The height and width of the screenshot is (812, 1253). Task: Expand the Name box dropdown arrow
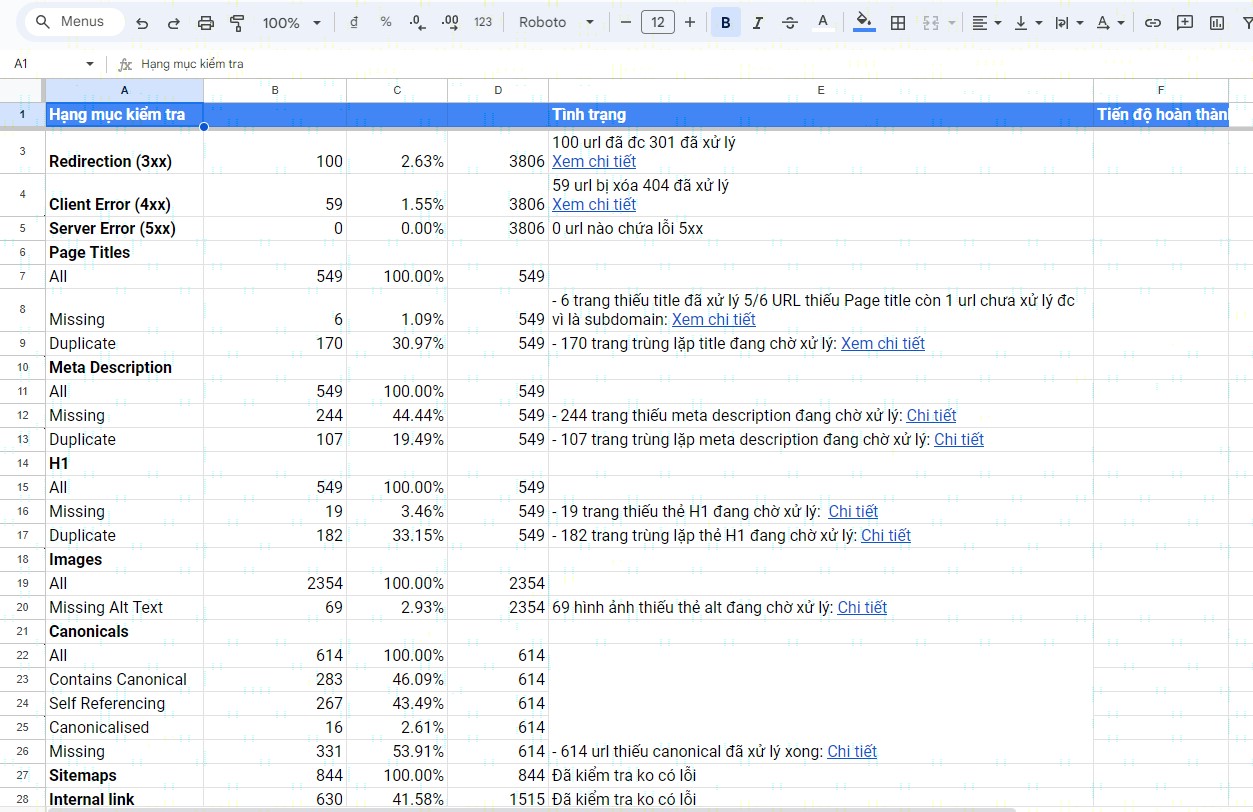click(x=90, y=64)
